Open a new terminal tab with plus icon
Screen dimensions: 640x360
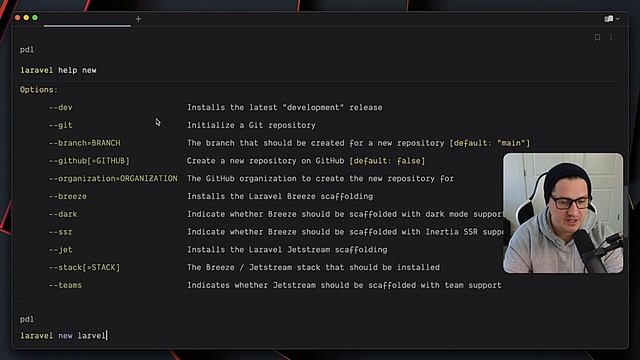click(138, 19)
